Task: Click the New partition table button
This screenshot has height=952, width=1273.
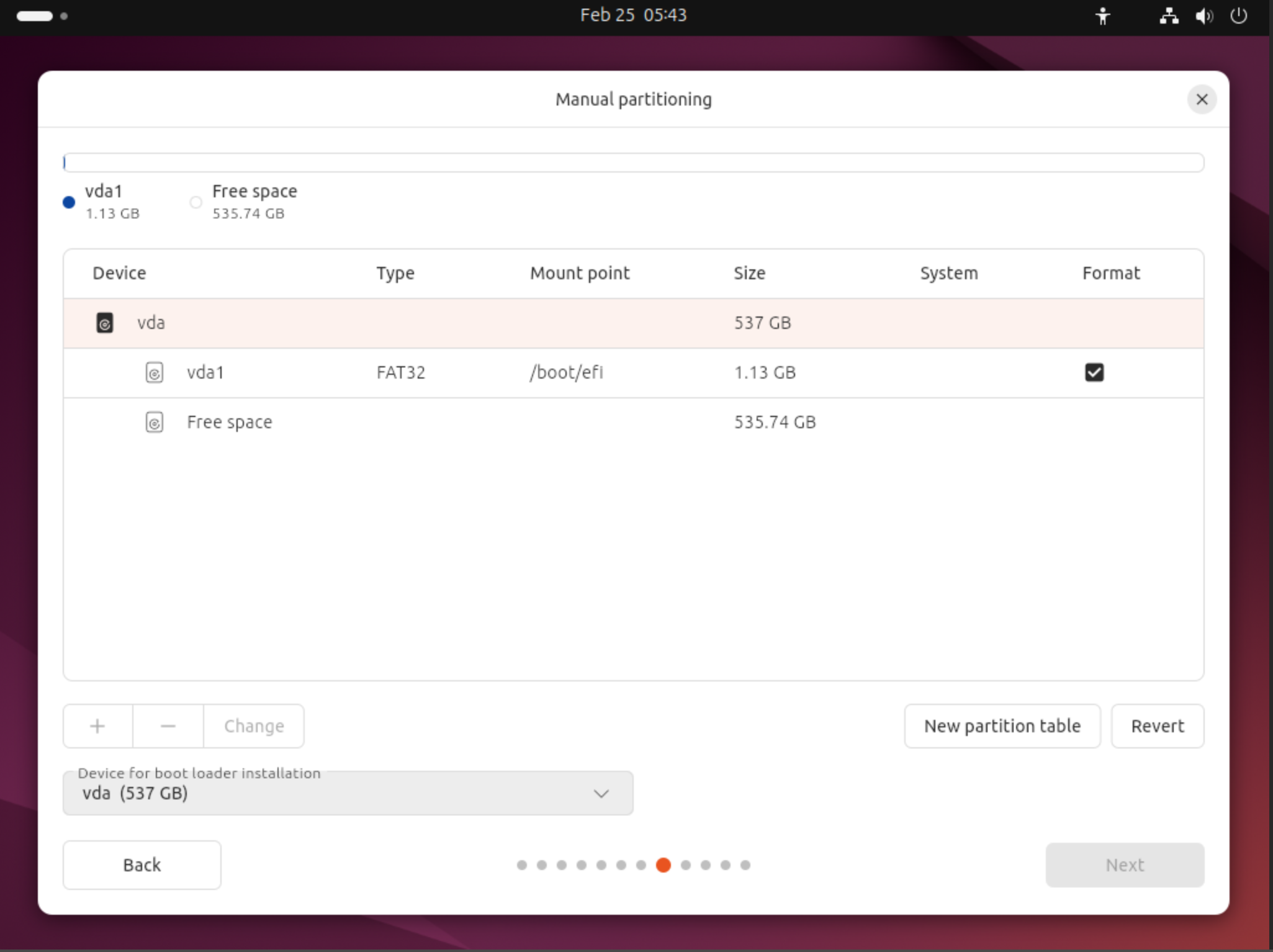Action: [1002, 725]
